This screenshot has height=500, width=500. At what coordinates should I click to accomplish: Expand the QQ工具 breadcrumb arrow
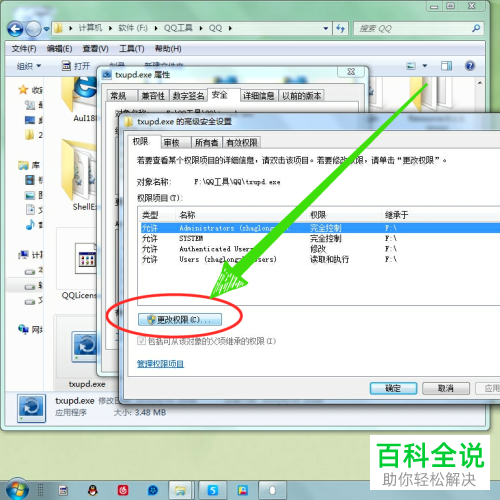pyautogui.click(x=201, y=28)
